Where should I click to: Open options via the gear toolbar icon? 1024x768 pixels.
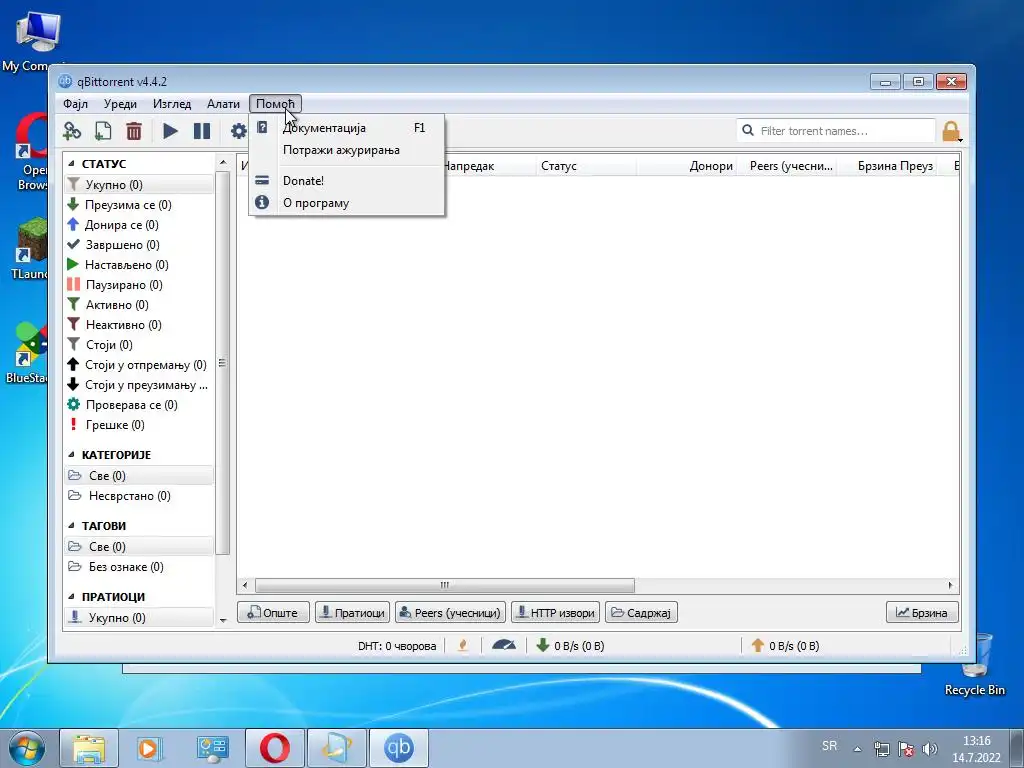[x=238, y=131]
